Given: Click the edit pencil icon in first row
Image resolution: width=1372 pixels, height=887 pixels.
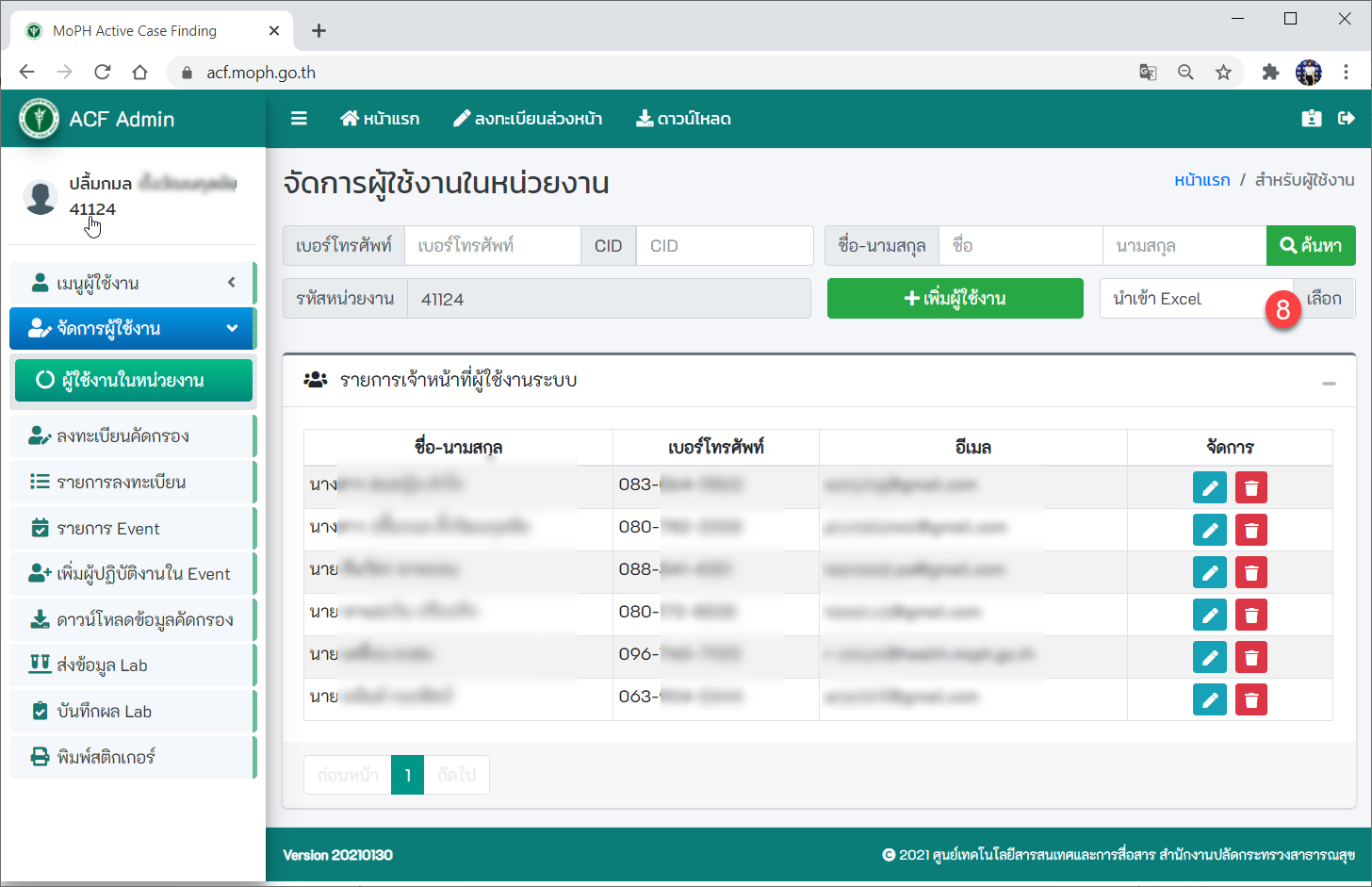Looking at the screenshot, I should point(1209,487).
